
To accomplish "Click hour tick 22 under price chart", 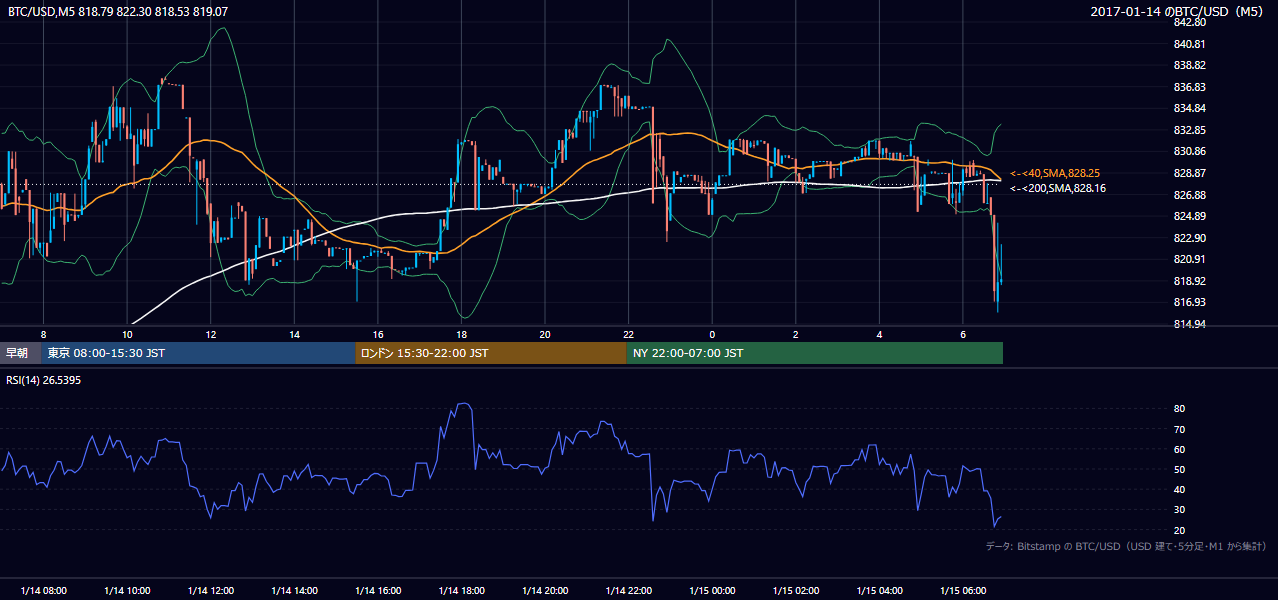I will [x=628, y=334].
